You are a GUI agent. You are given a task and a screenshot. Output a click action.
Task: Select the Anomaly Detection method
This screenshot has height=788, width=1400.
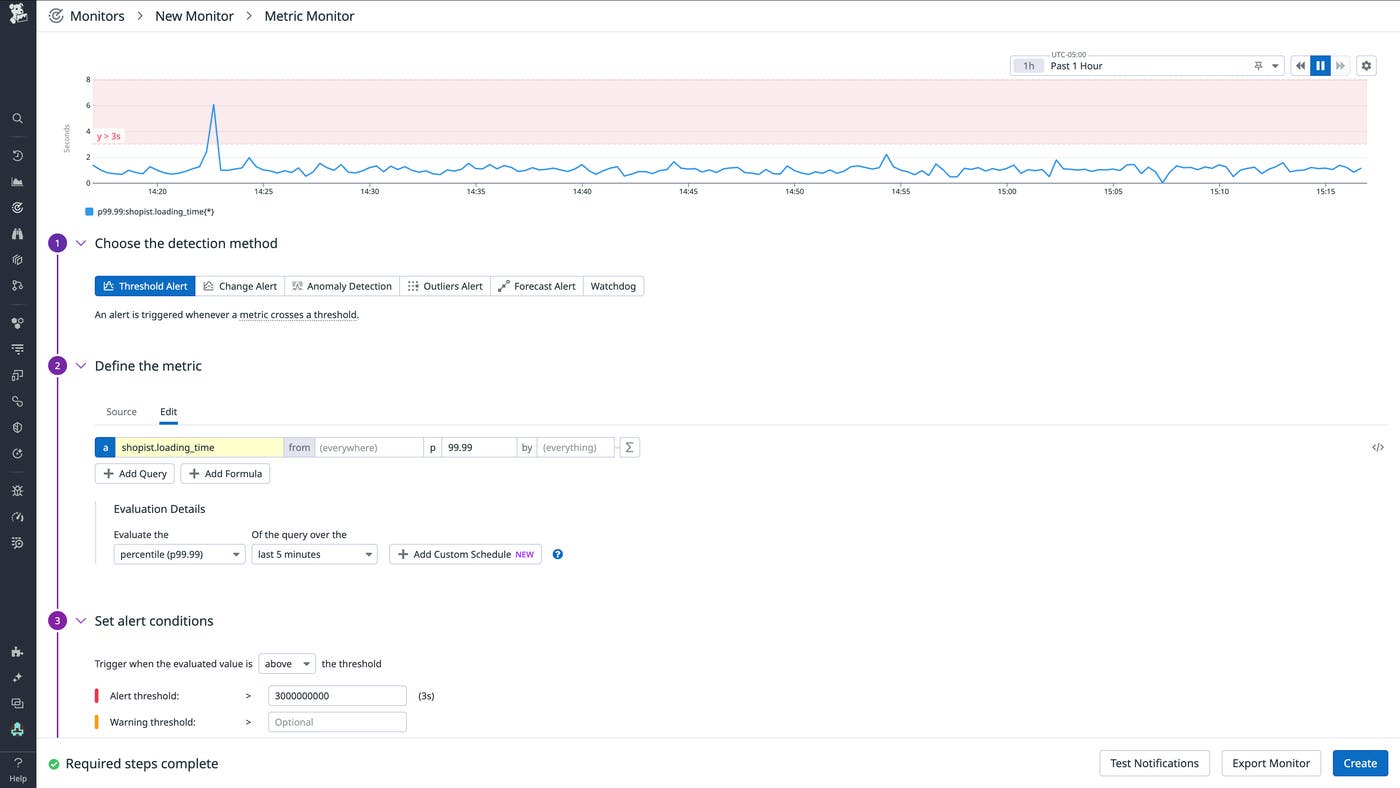point(342,286)
